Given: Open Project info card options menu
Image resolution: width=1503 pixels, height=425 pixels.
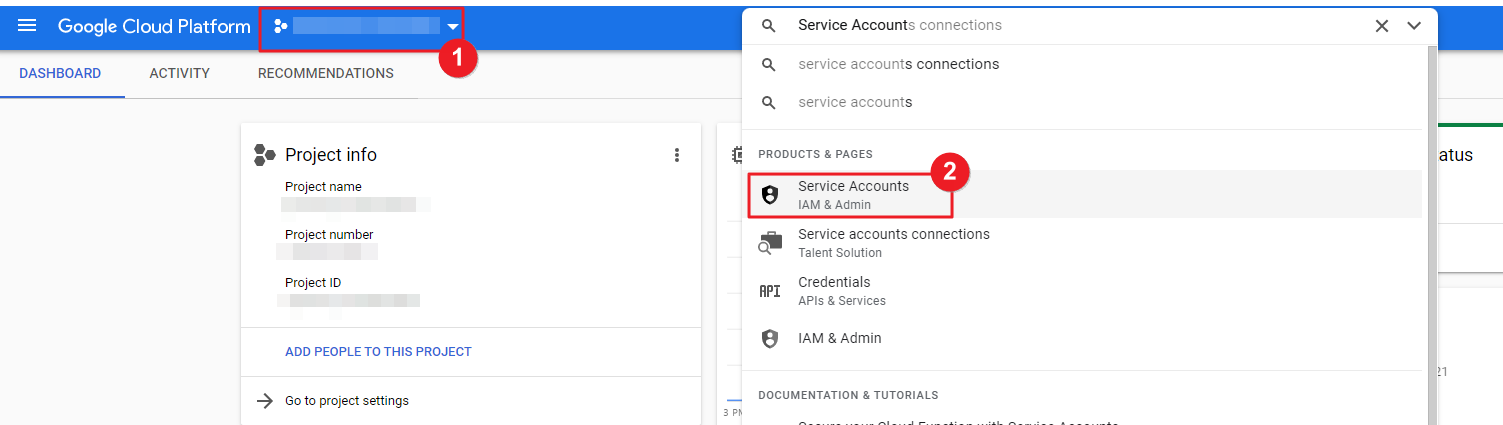Looking at the screenshot, I should [677, 155].
